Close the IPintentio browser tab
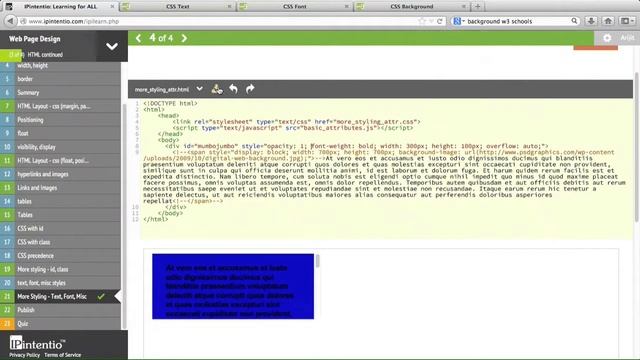This screenshot has height=360, width=640. 112,7
